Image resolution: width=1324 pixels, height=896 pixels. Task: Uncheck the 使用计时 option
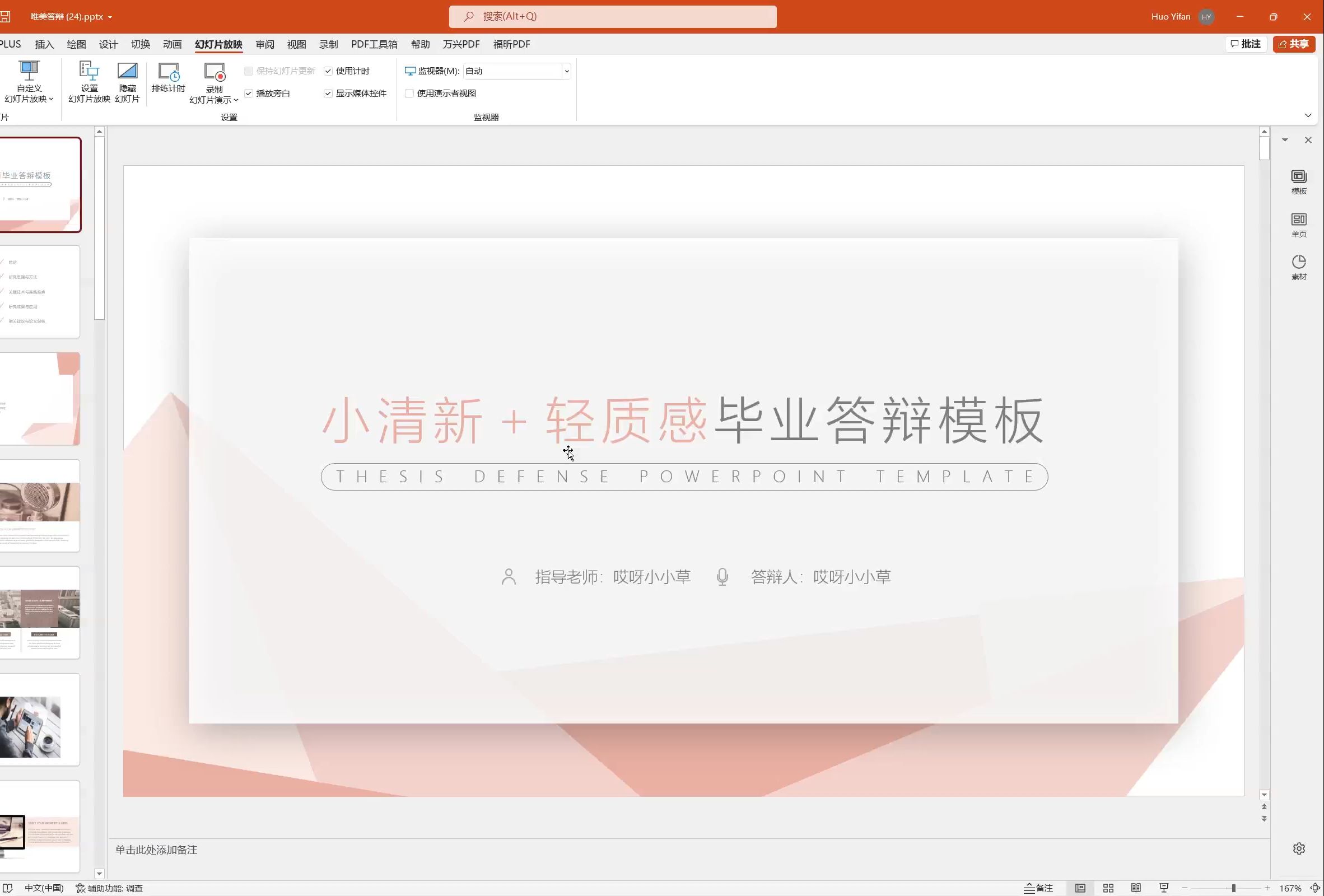[x=328, y=71]
